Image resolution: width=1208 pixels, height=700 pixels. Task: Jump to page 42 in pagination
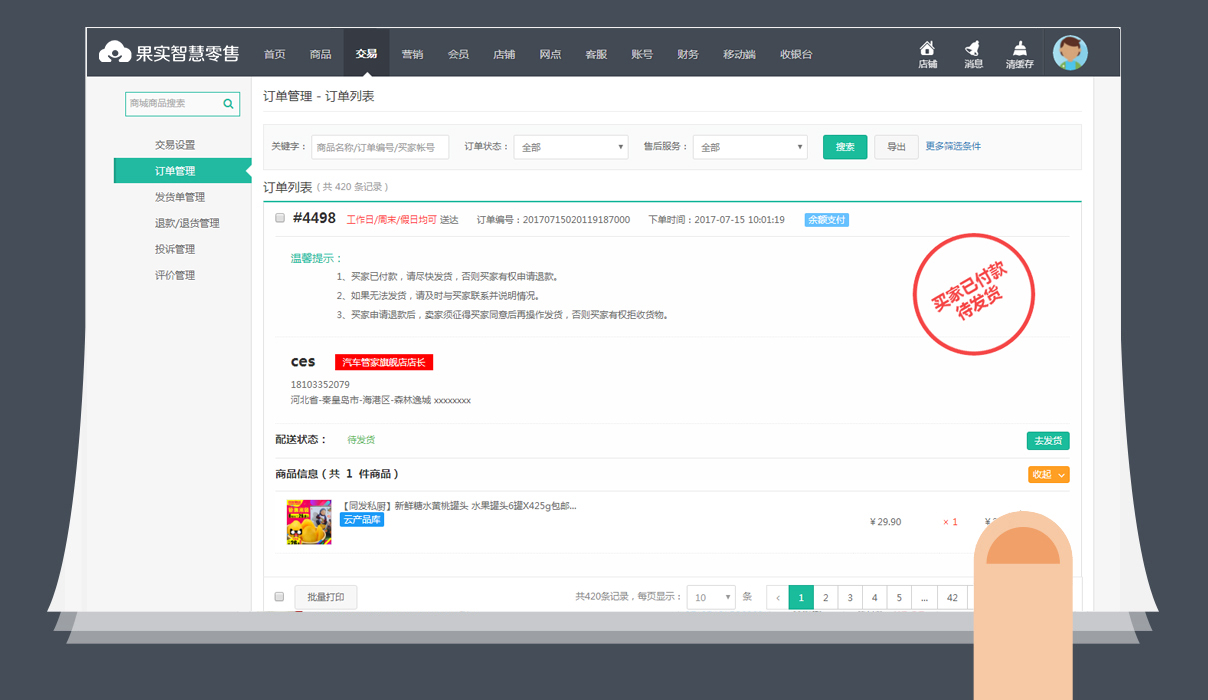tap(951, 596)
